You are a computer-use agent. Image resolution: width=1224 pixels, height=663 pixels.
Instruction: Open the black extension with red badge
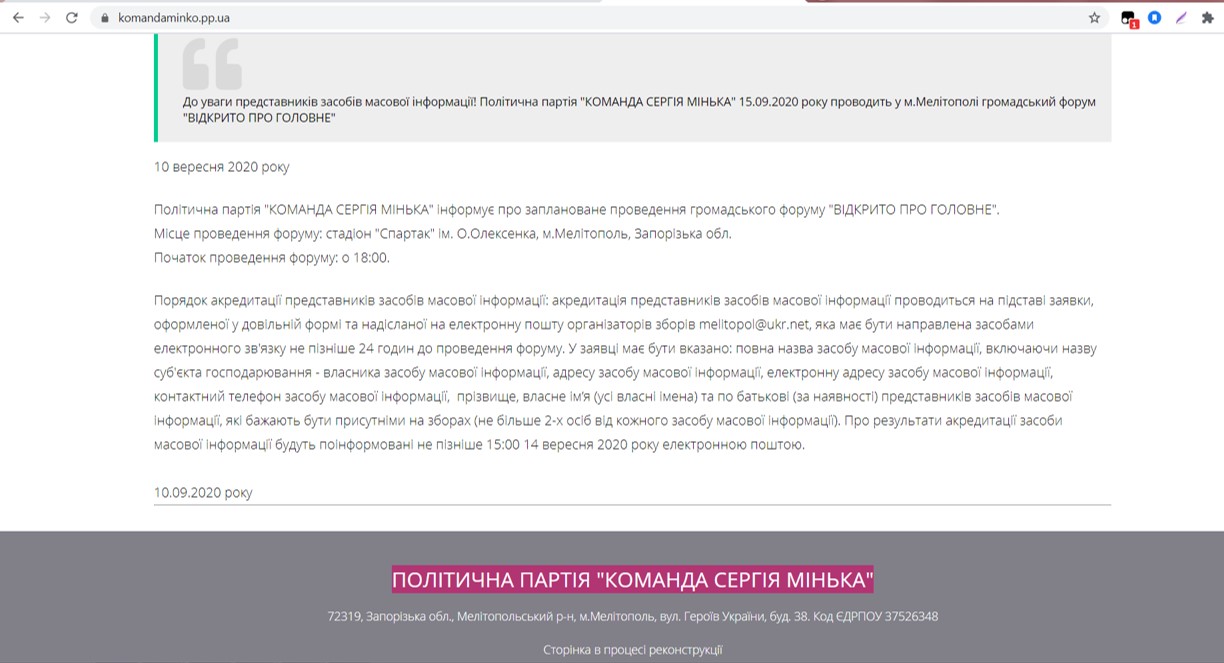pos(1128,18)
